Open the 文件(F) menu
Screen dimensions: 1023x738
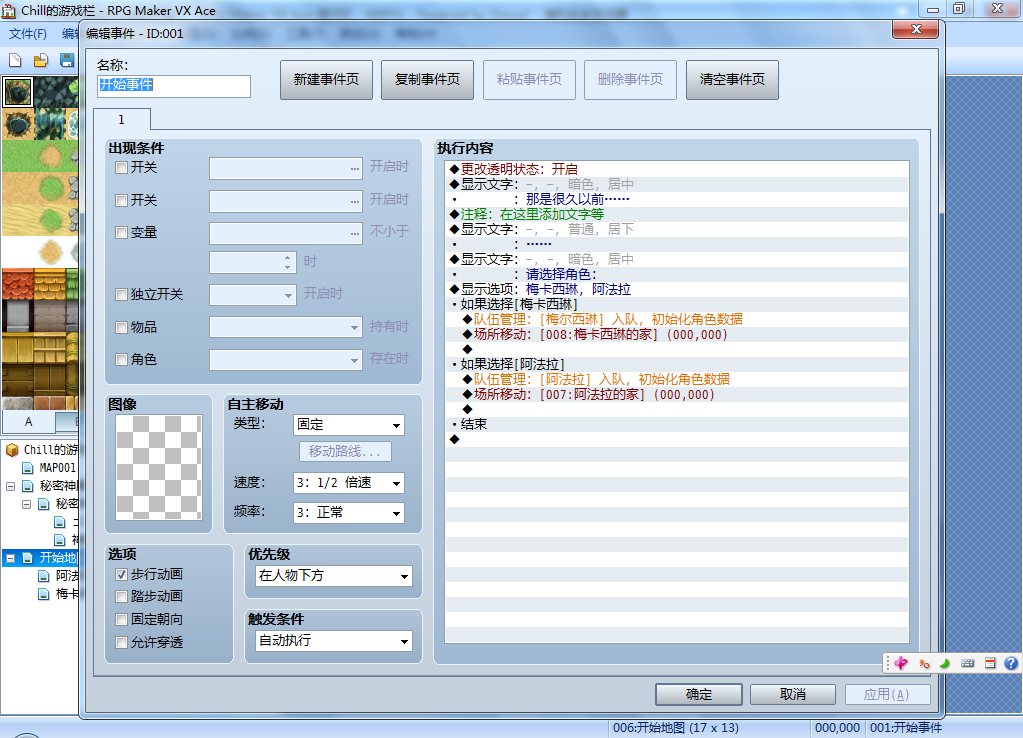(x=27, y=34)
